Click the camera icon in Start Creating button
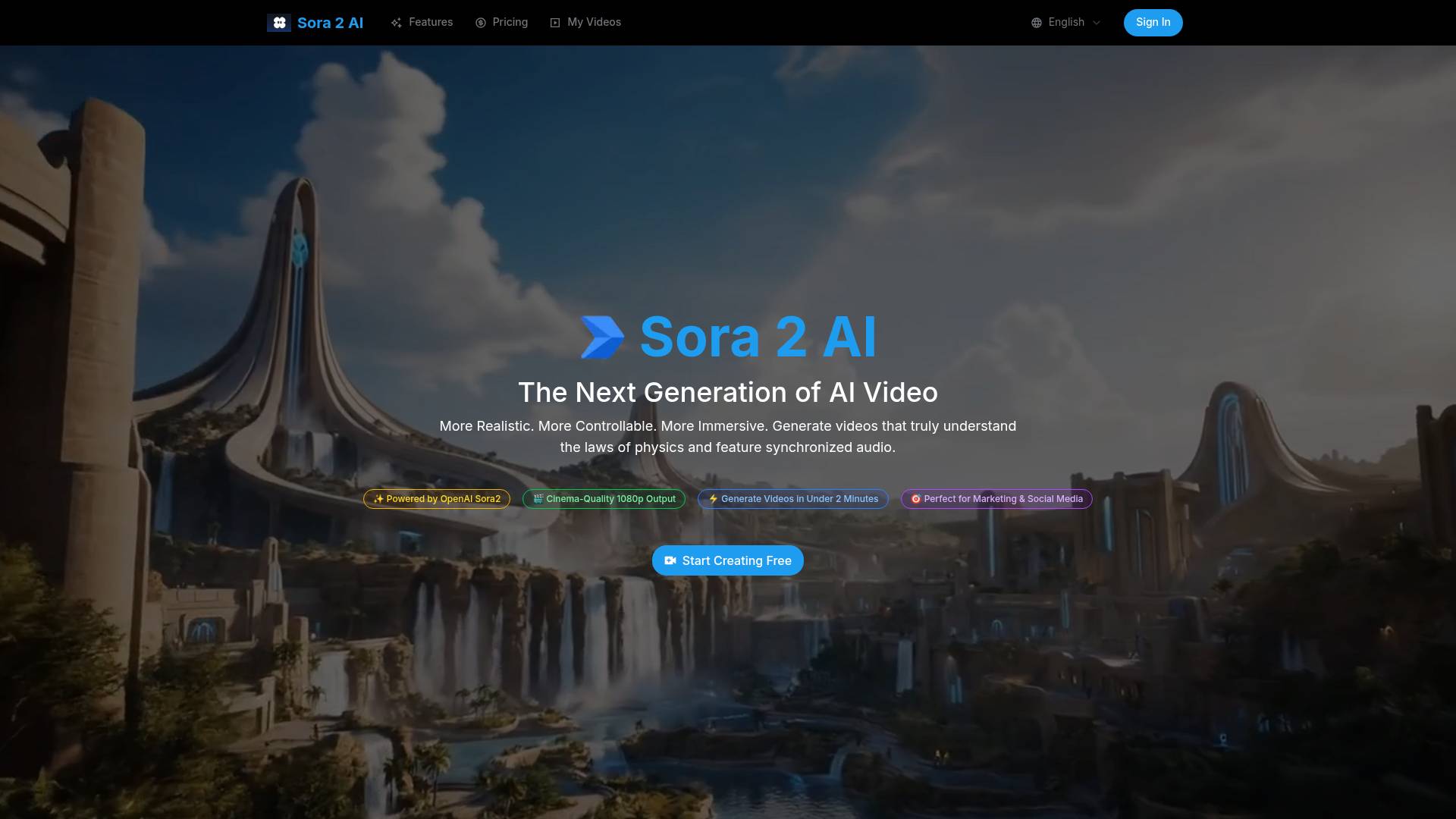 point(670,560)
